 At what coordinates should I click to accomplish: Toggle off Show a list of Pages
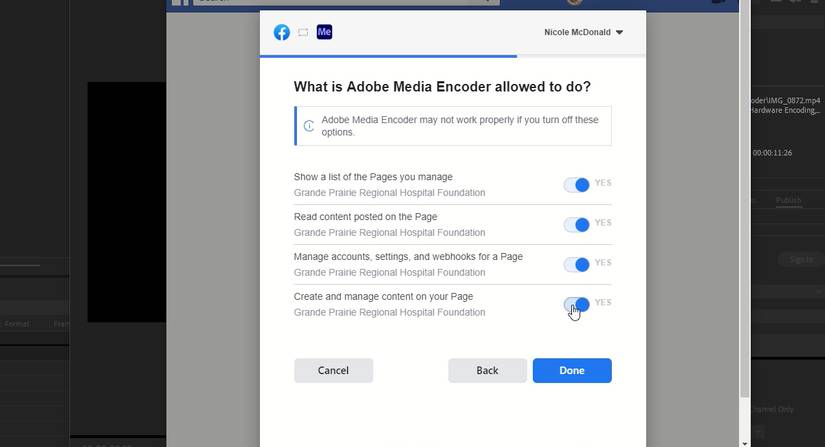point(576,185)
